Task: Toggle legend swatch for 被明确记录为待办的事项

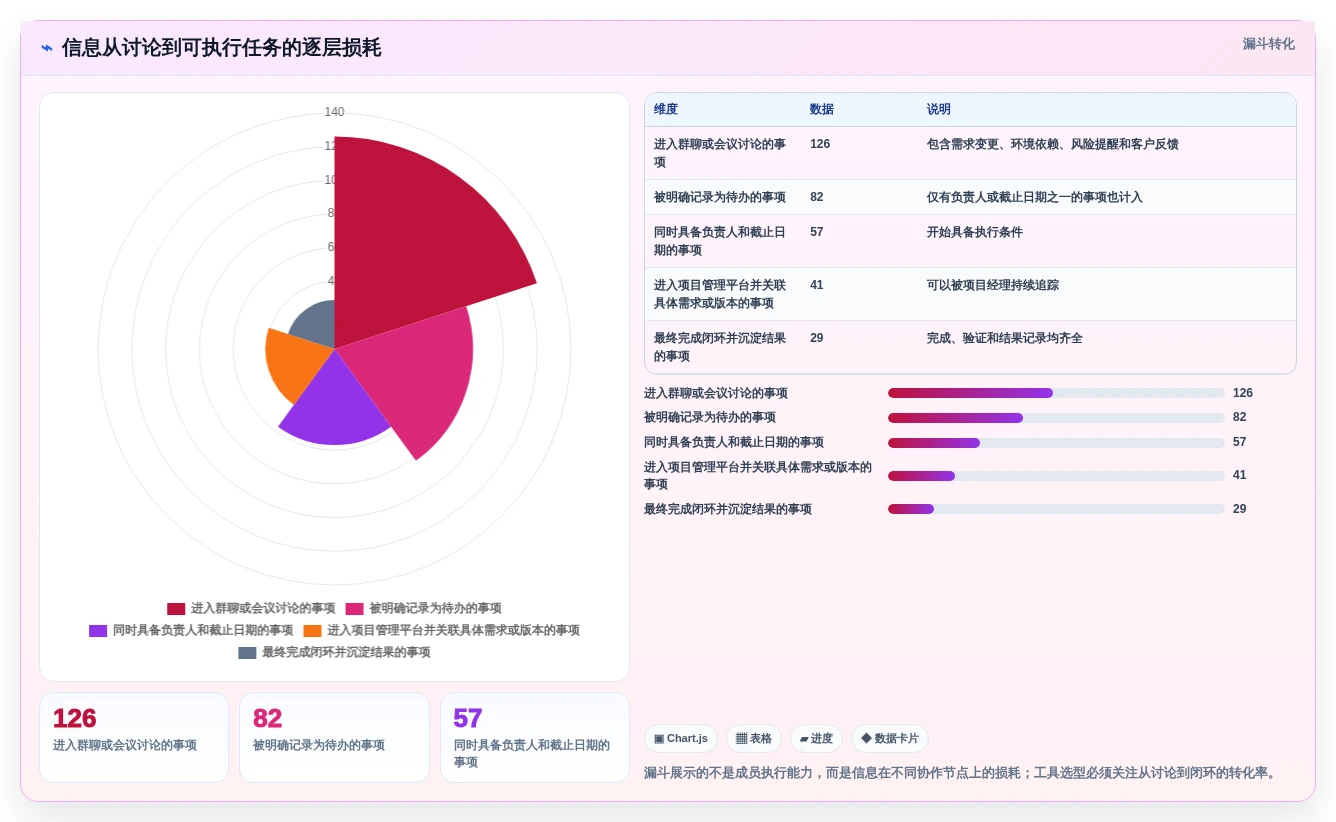Action: tap(354, 608)
